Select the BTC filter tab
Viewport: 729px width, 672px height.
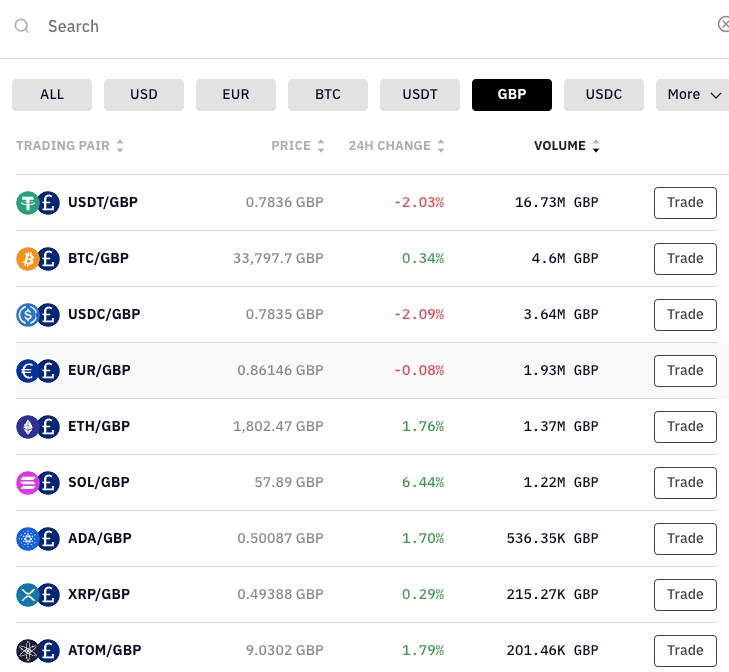328,95
